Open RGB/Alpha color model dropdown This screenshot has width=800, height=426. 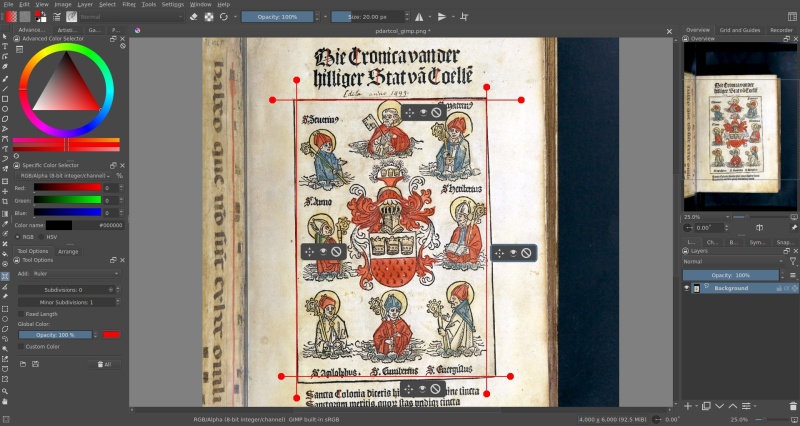65,176
